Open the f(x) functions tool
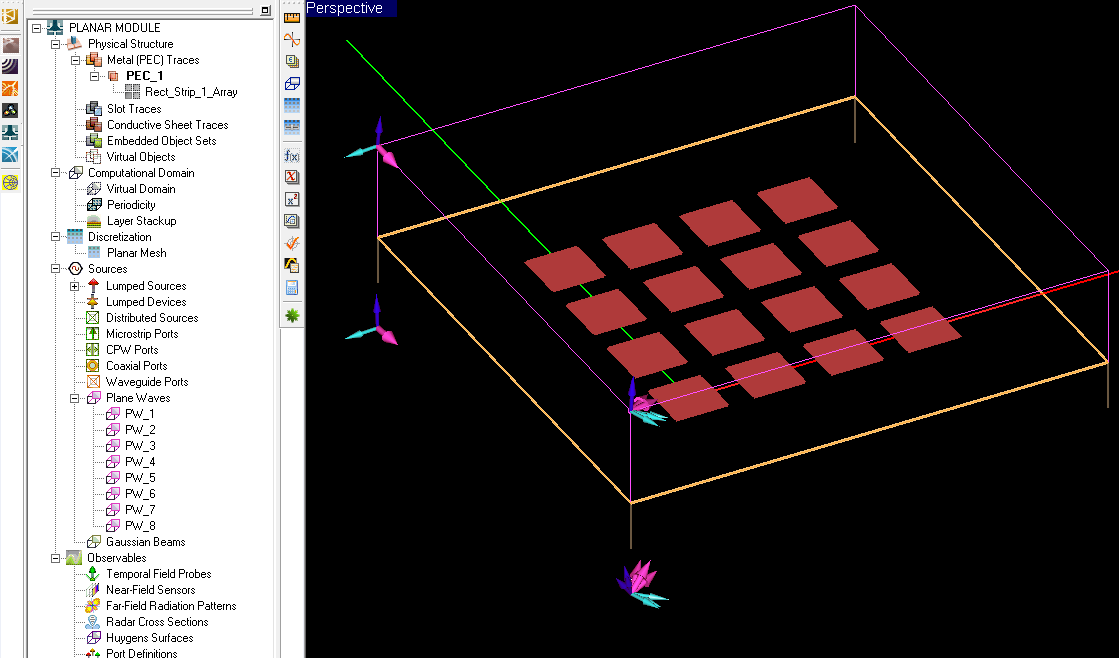The image size is (1119, 658). tap(292, 155)
